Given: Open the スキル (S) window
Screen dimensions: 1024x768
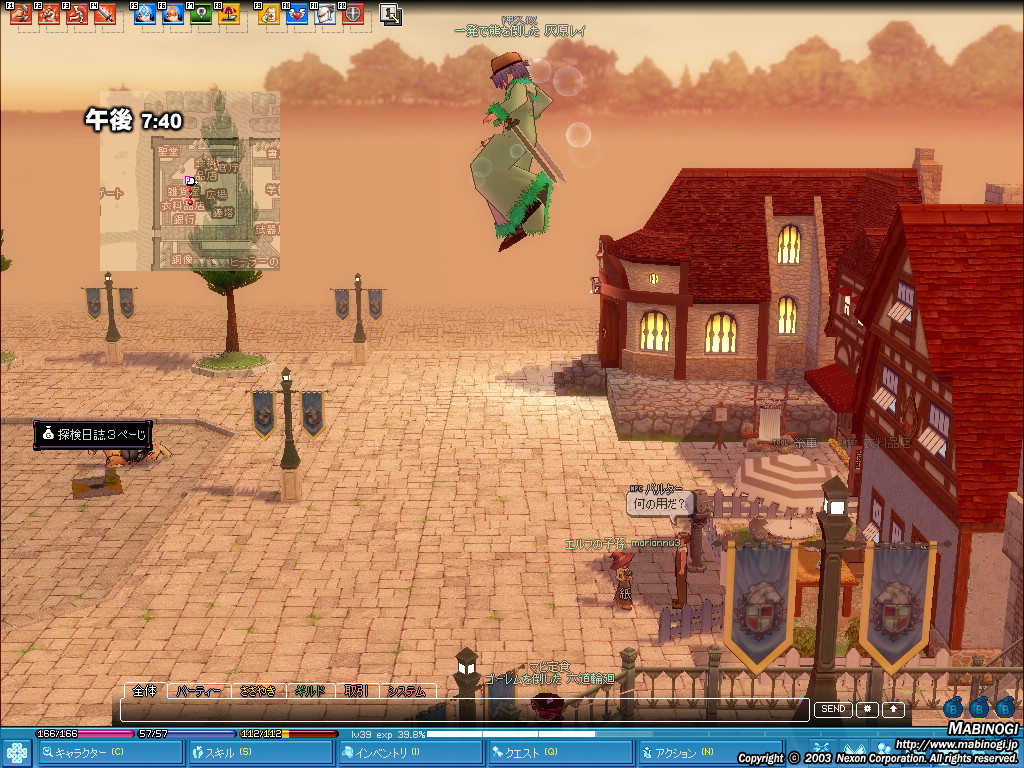Looking at the screenshot, I should [x=259, y=753].
